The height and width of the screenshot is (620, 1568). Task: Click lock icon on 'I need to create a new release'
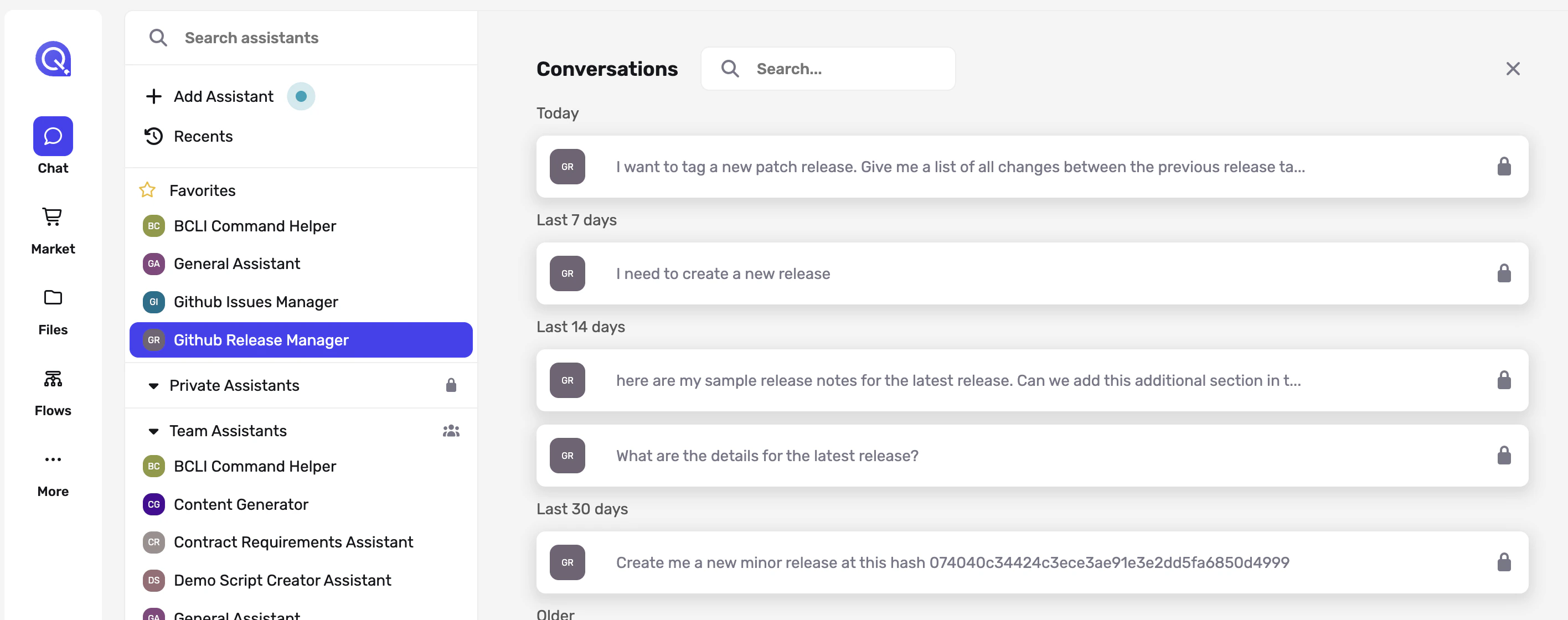point(1503,274)
